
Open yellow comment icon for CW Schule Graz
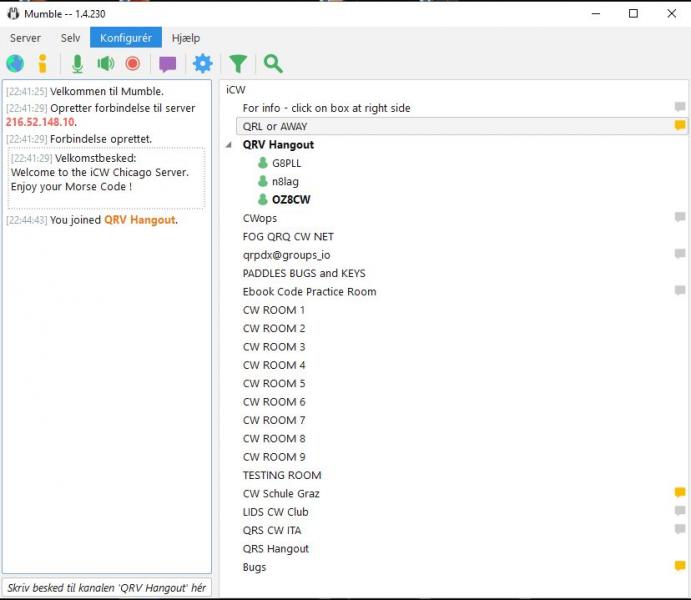[x=680, y=493]
